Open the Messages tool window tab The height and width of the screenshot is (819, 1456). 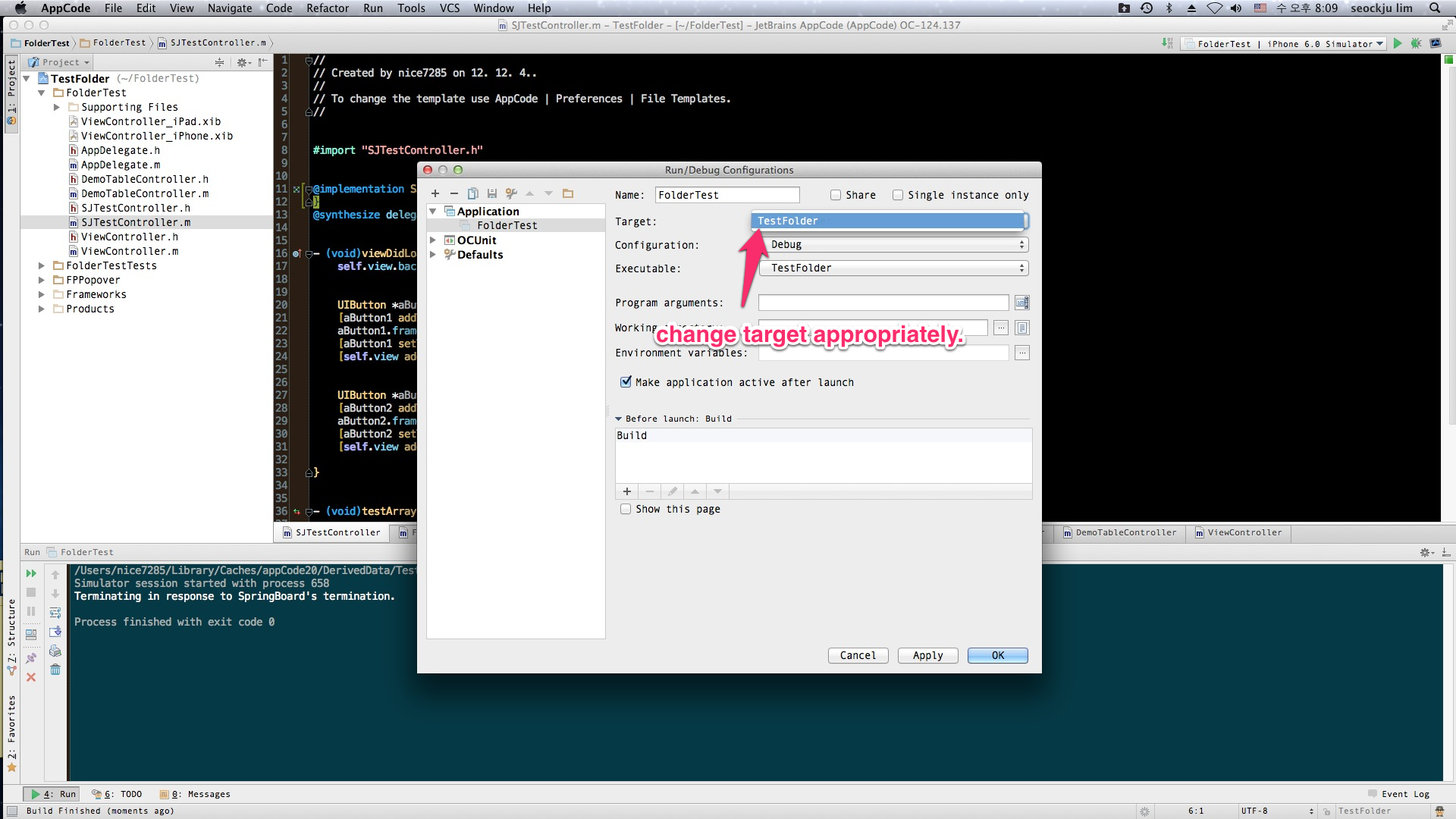[x=195, y=794]
